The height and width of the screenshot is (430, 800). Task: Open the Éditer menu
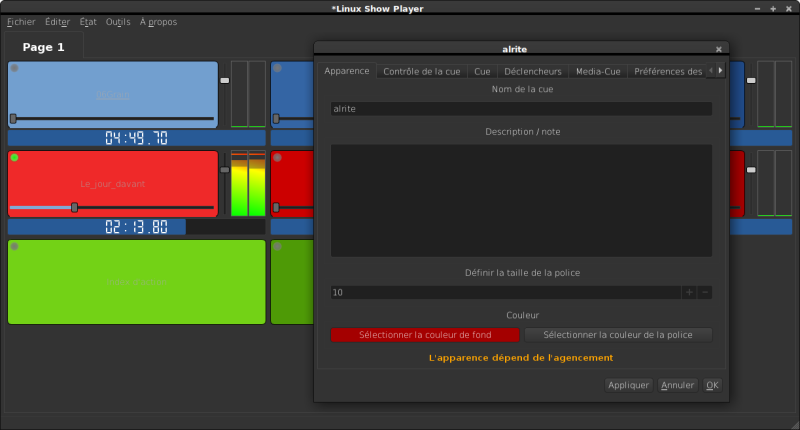point(57,22)
